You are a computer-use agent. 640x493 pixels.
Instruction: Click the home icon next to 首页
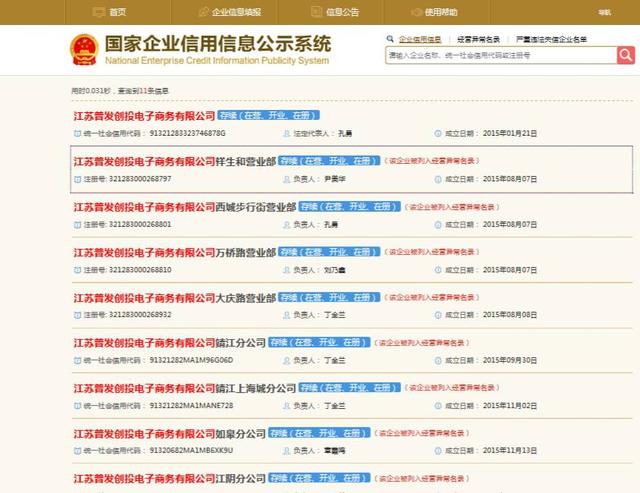point(99,12)
